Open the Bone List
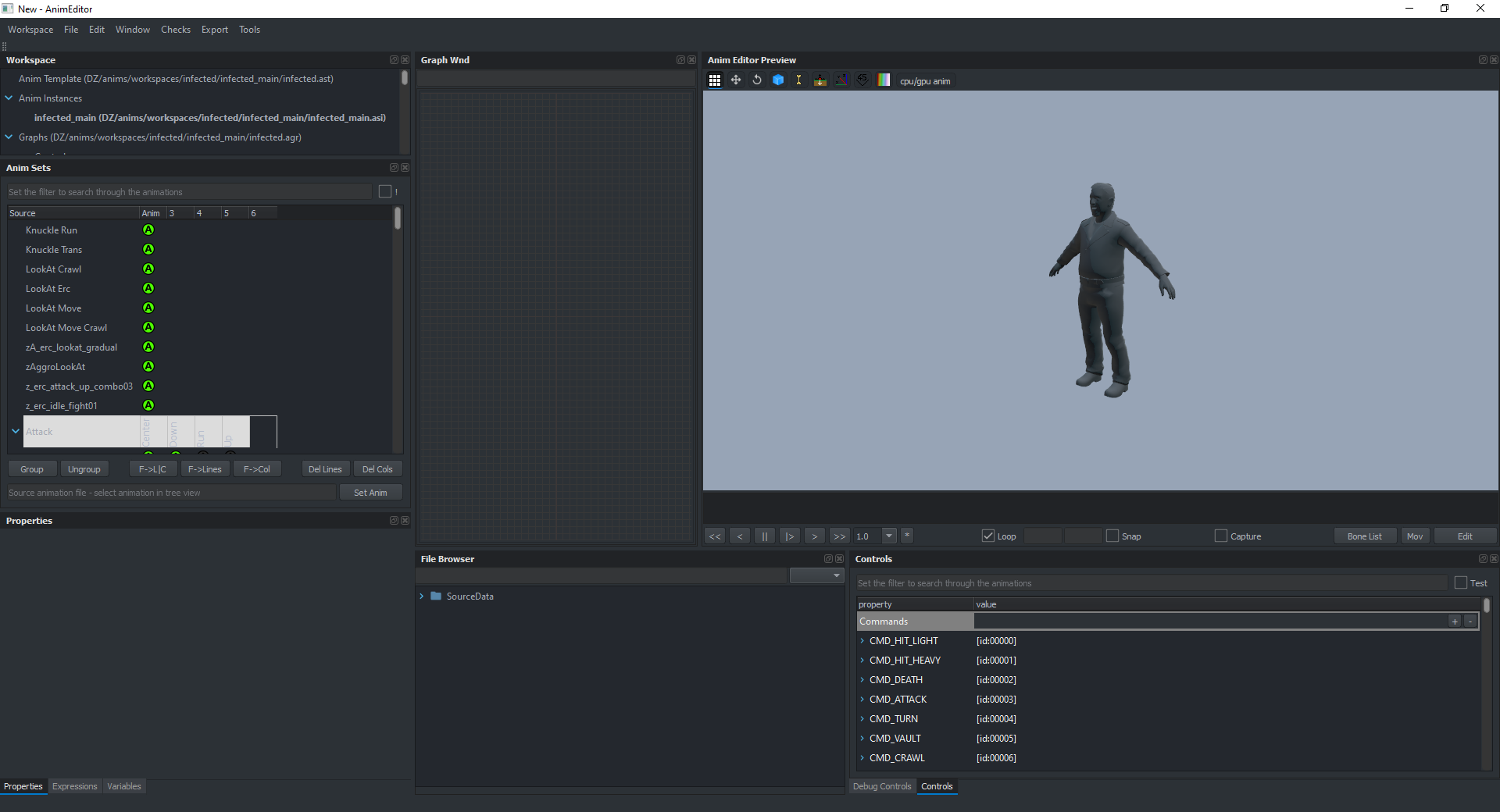 [x=1365, y=536]
